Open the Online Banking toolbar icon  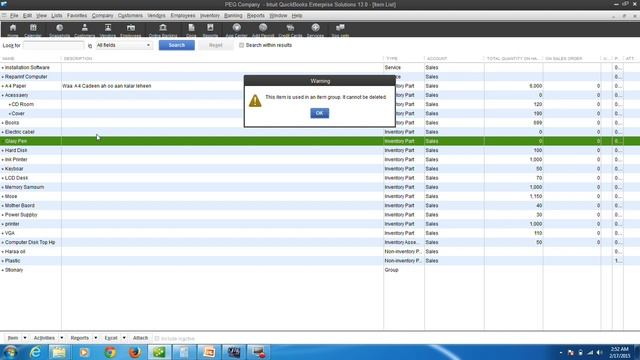click(163, 29)
